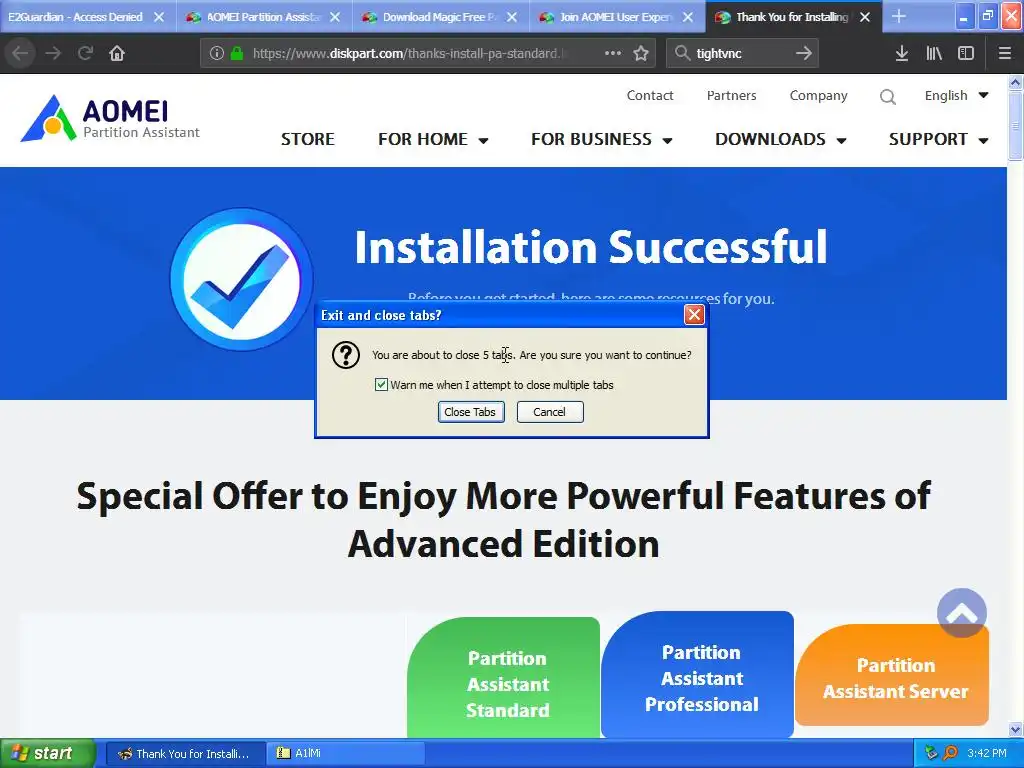The image size is (1024, 768).
Task: Uncheck Warn me when closing multiple tabs
Action: [381, 385]
